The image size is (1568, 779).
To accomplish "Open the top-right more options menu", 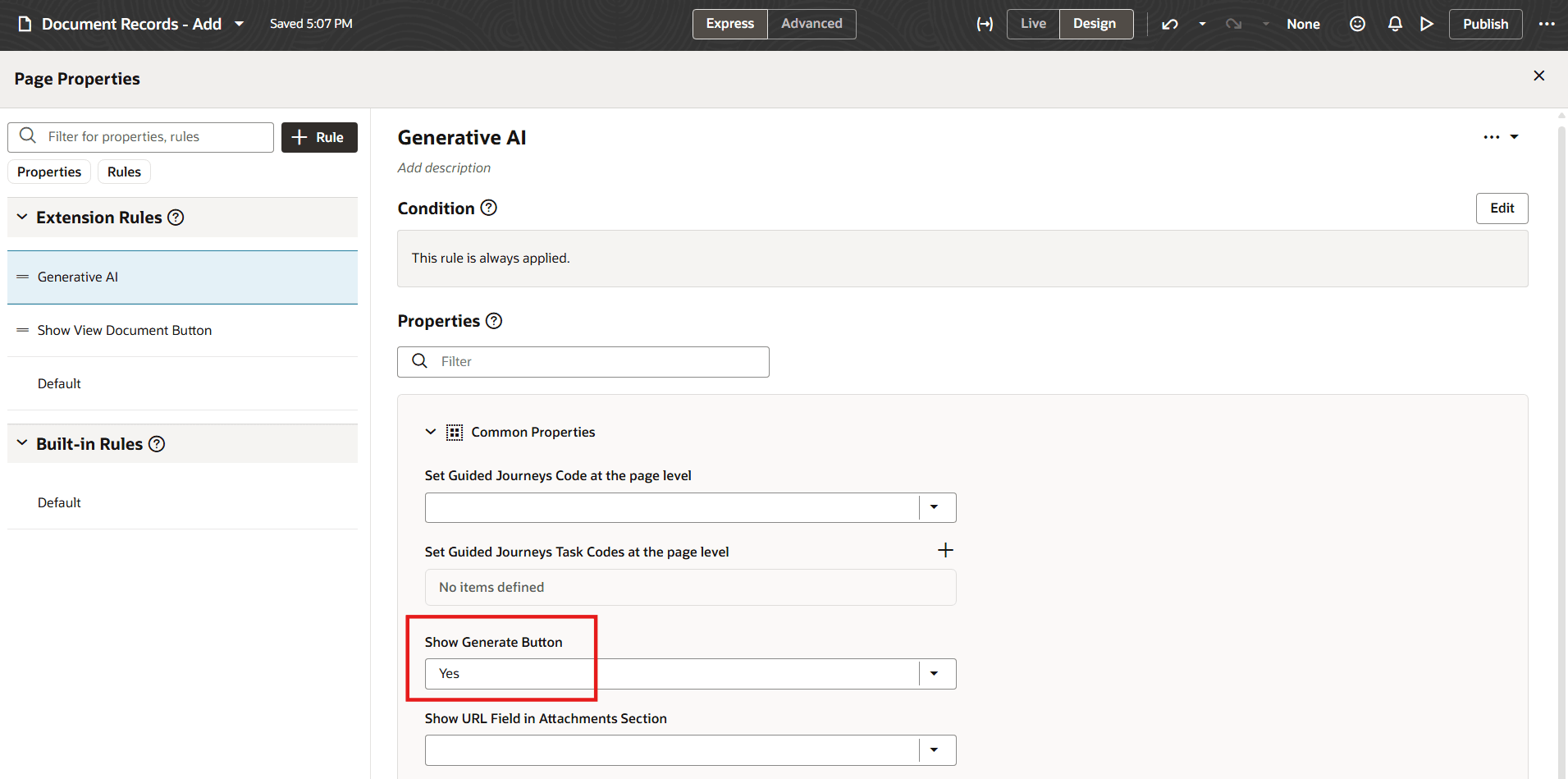I will pyautogui.click(x=1547, y=25).
